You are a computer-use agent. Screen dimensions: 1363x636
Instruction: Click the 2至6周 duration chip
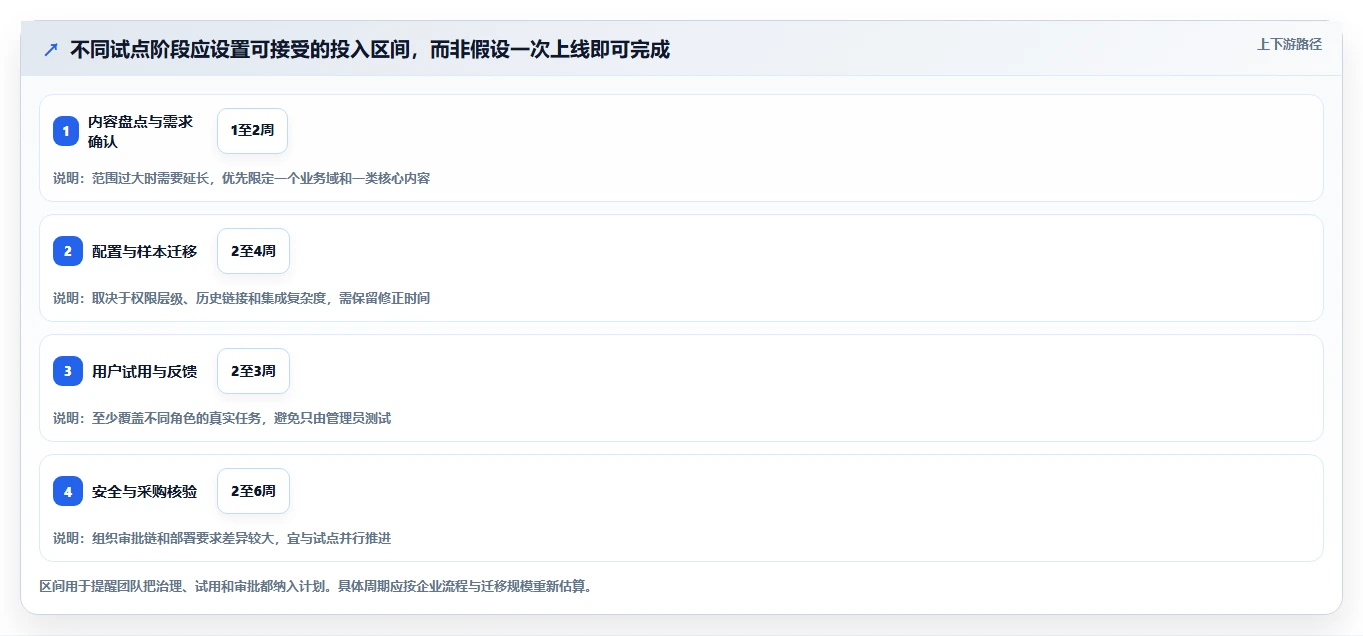253,491
